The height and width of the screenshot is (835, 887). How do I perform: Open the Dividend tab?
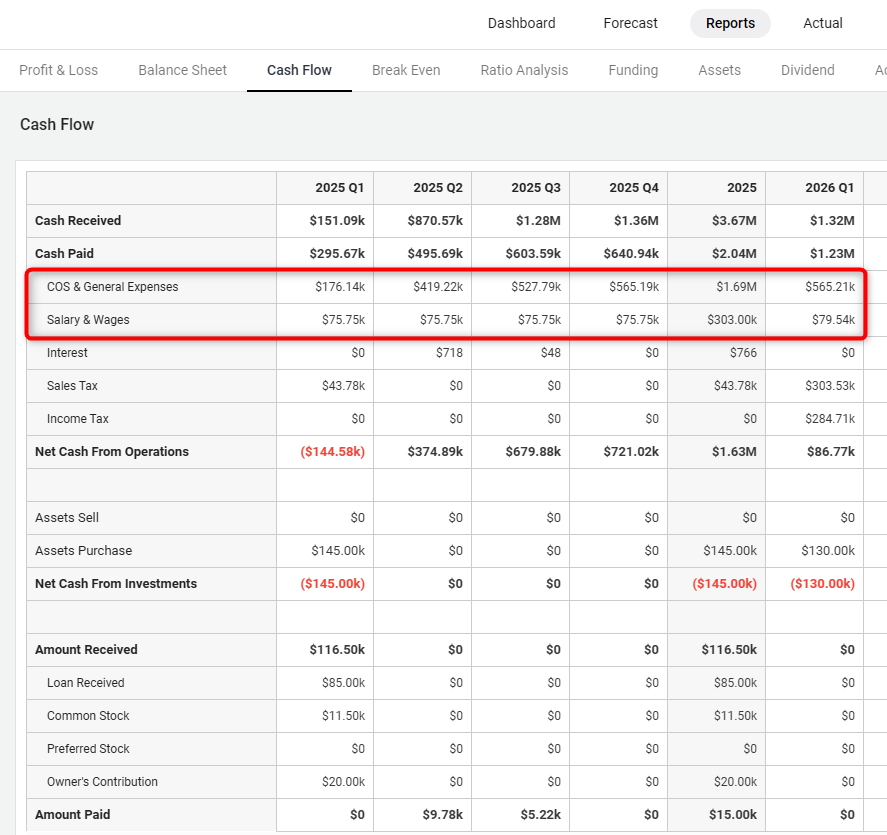(x=807, y=70)
